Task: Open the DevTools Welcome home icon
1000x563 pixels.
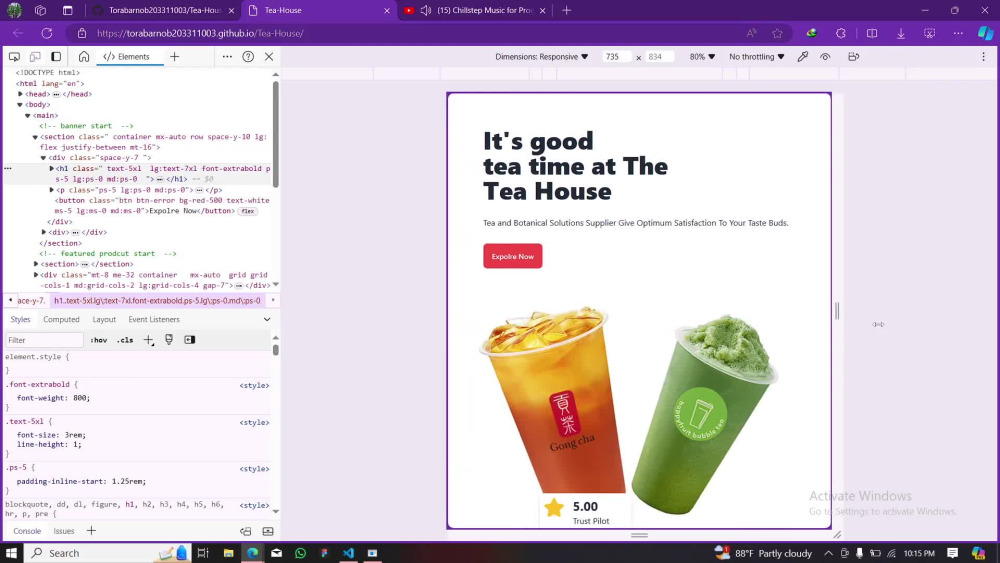Action: (84, 57)
